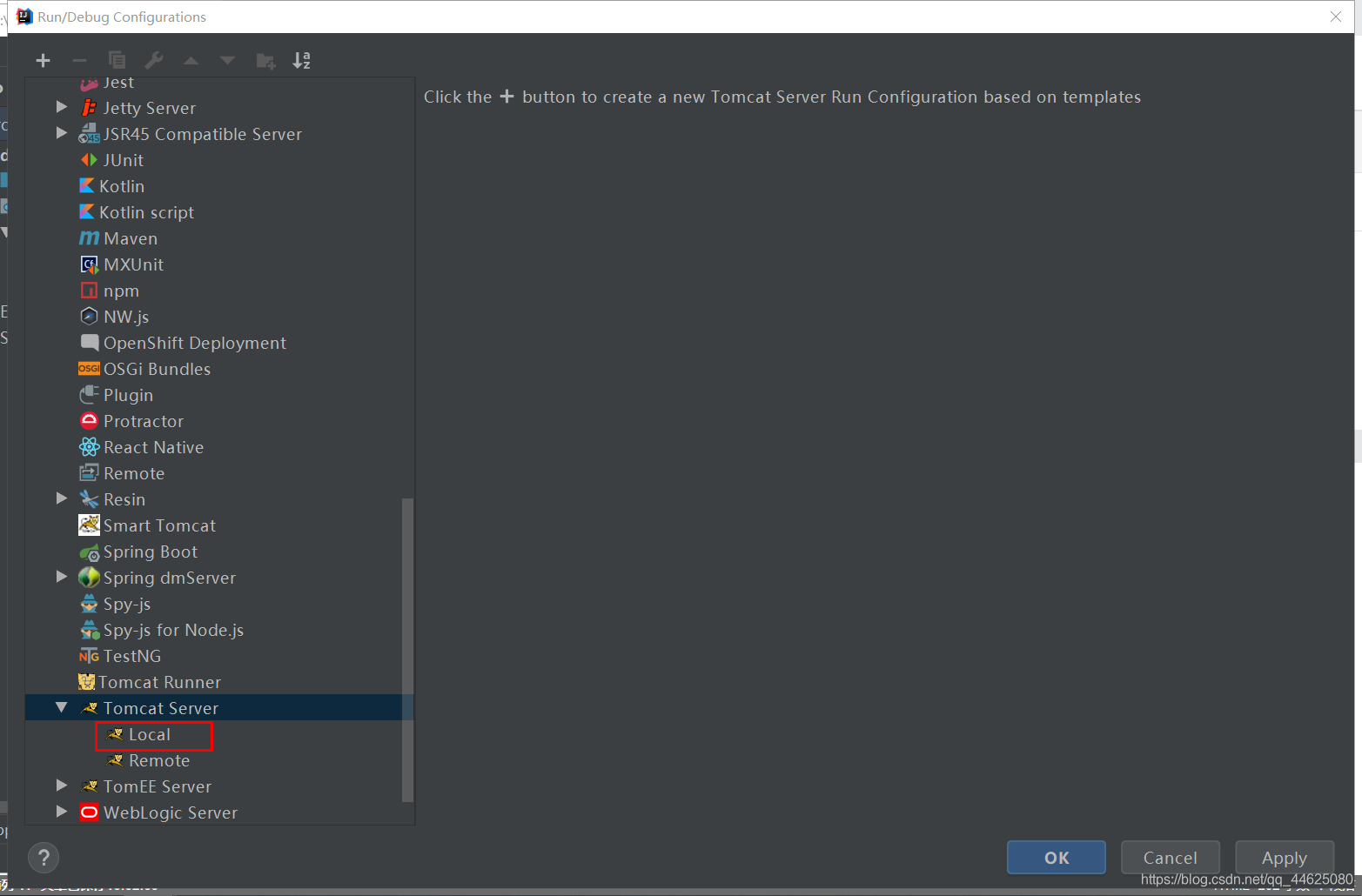Click the Tomcat Runner icon
This screenshot has width=1362, height=896.
pos(87,682)
